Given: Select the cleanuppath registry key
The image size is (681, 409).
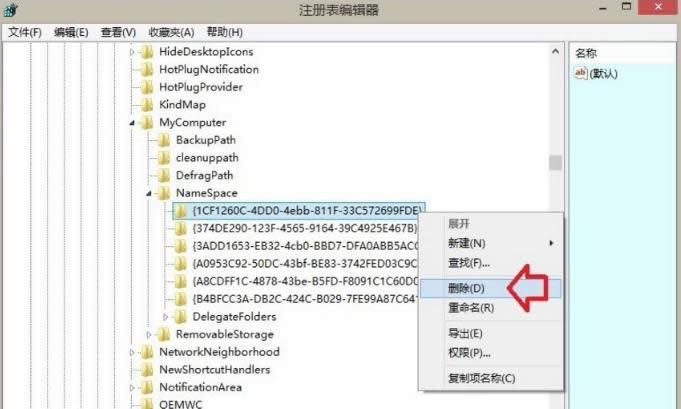Looking at the screenshot, I should [207, 158].
